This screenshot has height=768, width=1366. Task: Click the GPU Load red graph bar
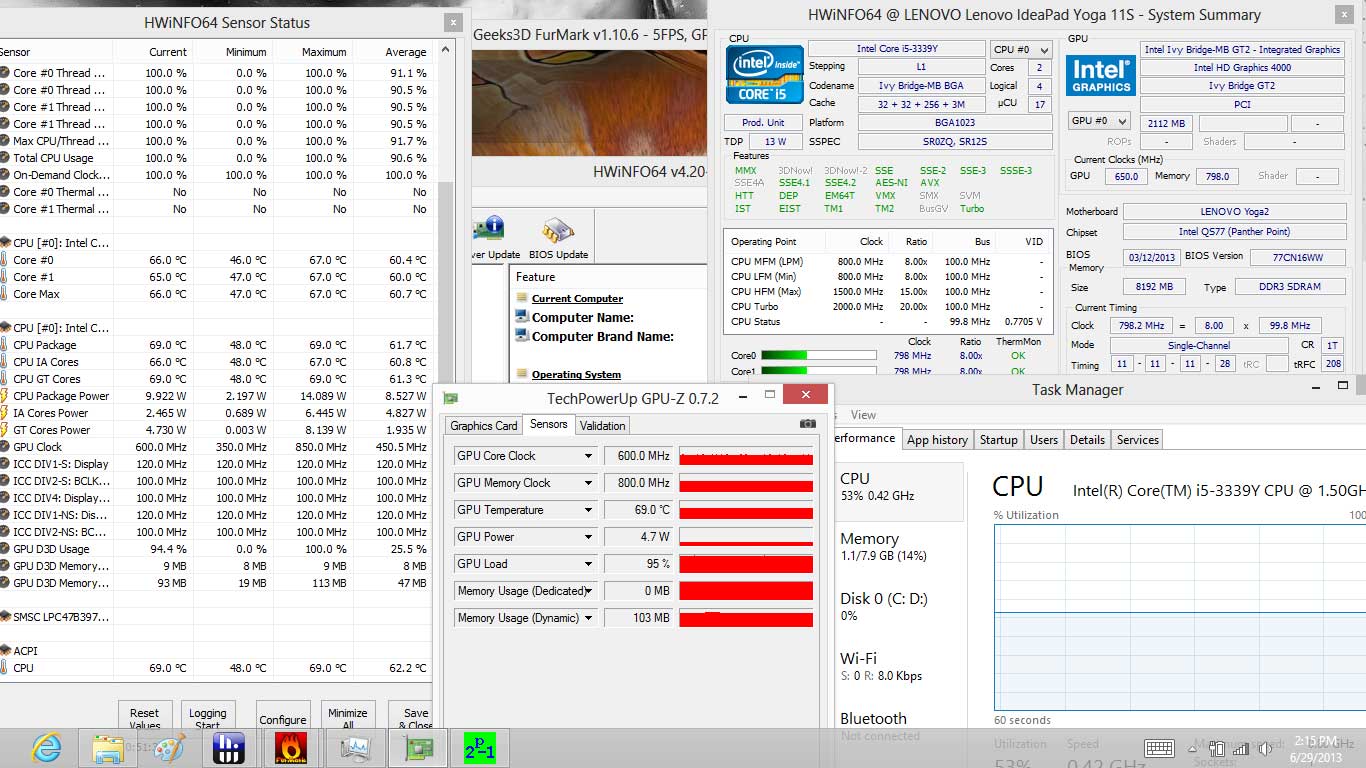point(746,564)
